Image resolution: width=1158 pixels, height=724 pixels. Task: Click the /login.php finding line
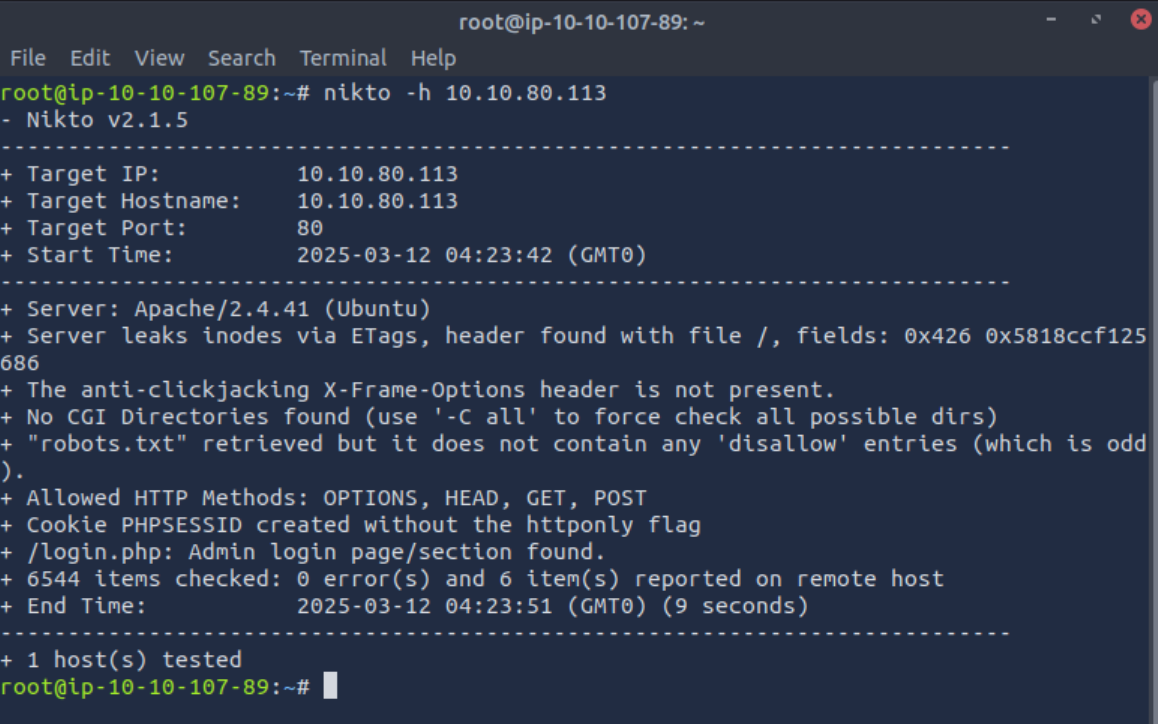(303, 551)
